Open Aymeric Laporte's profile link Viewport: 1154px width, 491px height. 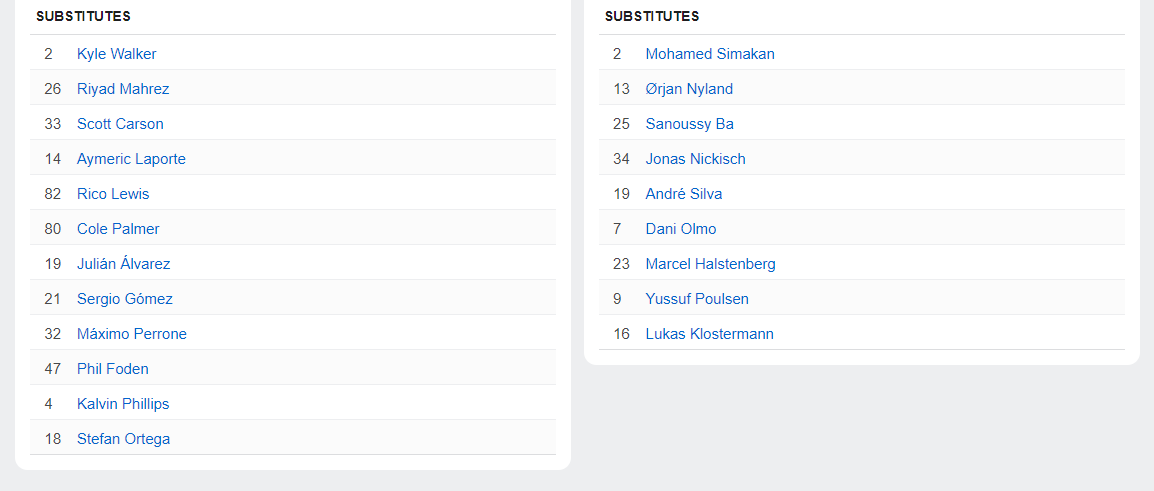[x=131, y=159]
